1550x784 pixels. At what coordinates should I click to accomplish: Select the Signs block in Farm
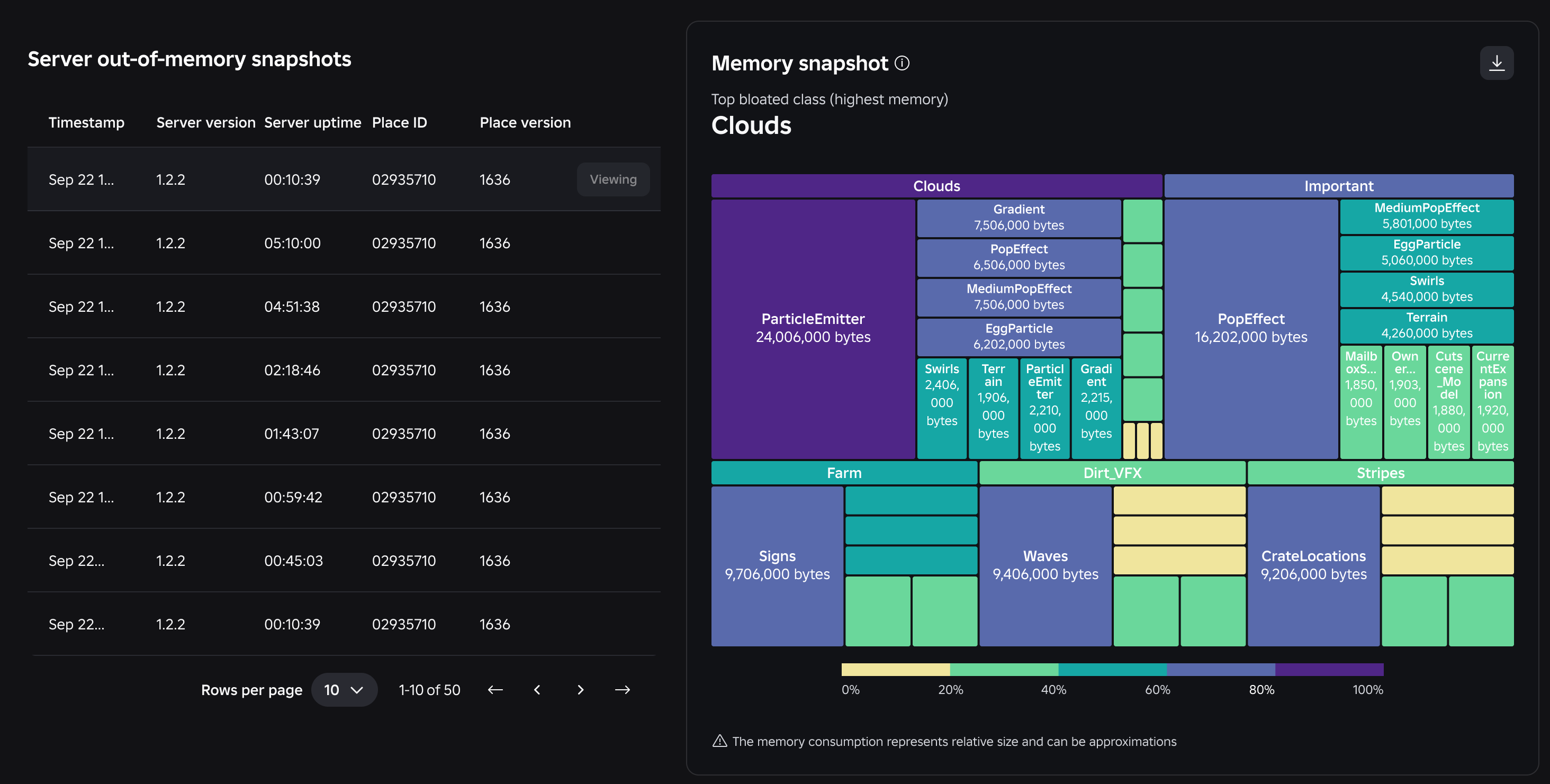776,565
